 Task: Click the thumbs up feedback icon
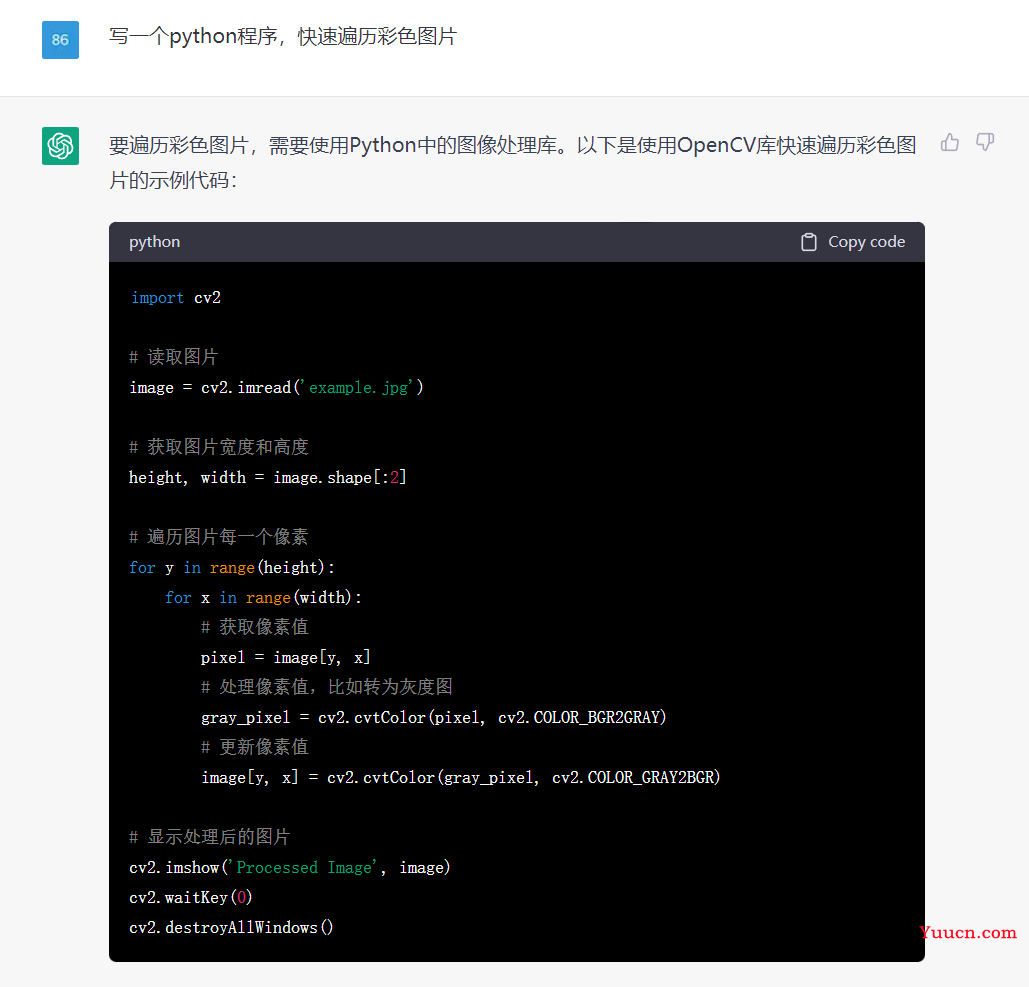[x=950, y=142]
